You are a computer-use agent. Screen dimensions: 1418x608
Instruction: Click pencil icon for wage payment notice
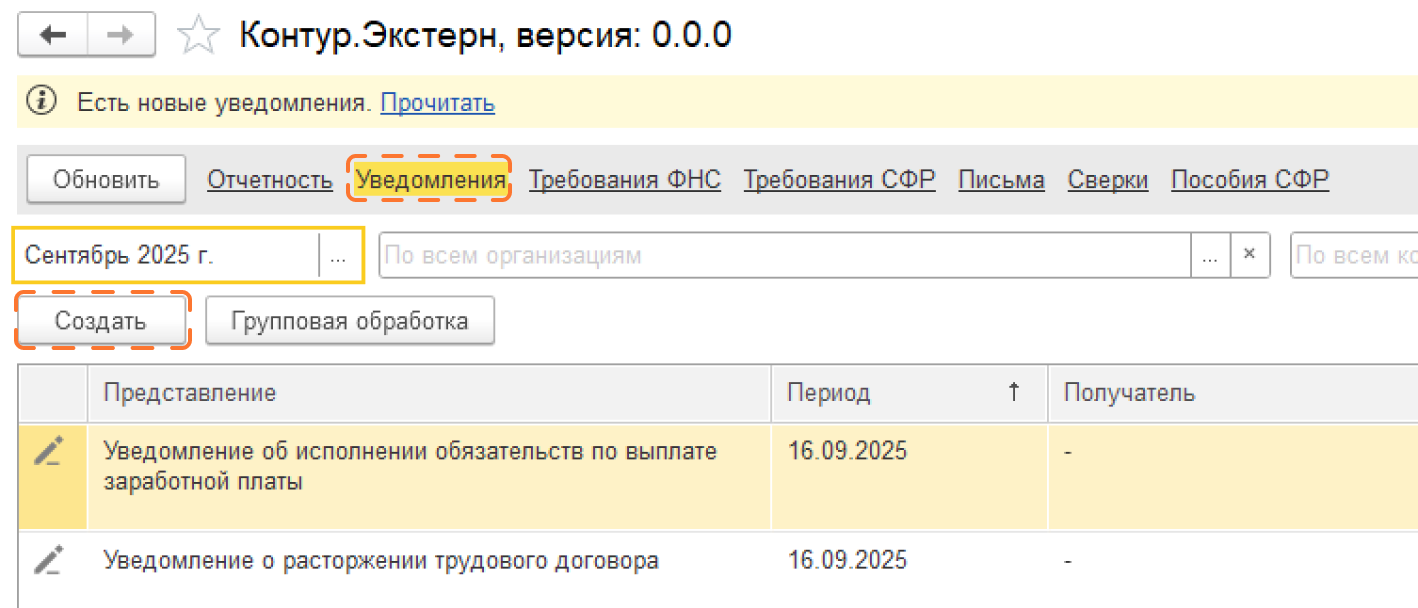coord(48,451)
